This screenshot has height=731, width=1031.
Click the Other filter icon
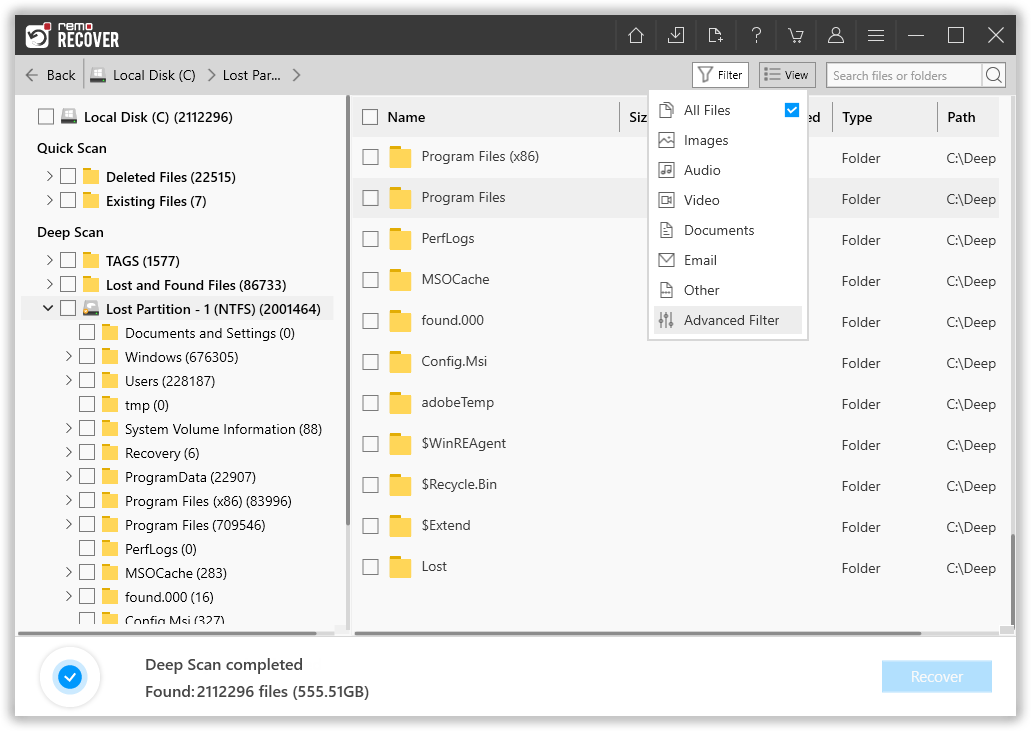coord(666,290)
